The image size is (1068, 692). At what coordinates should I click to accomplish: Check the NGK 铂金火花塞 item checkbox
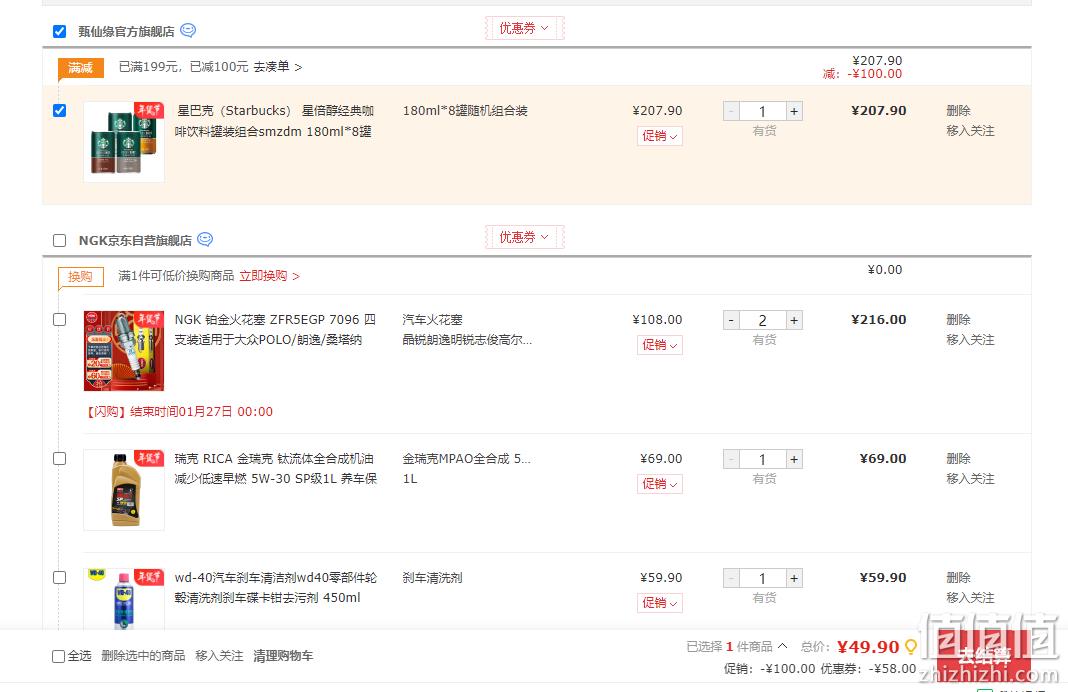click(59, 319)
